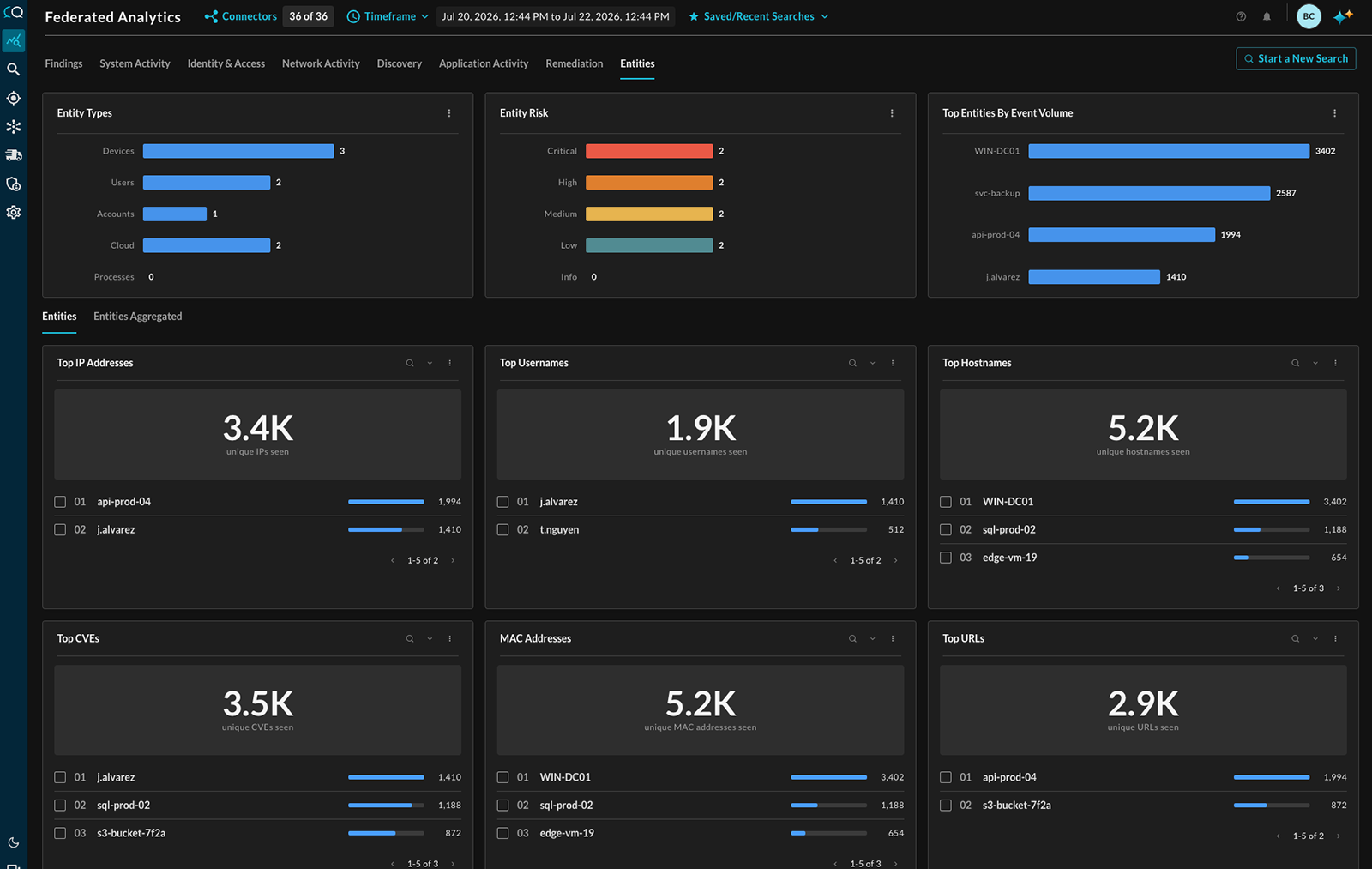Click the truck icon in left sidebar

pos(13,155)
